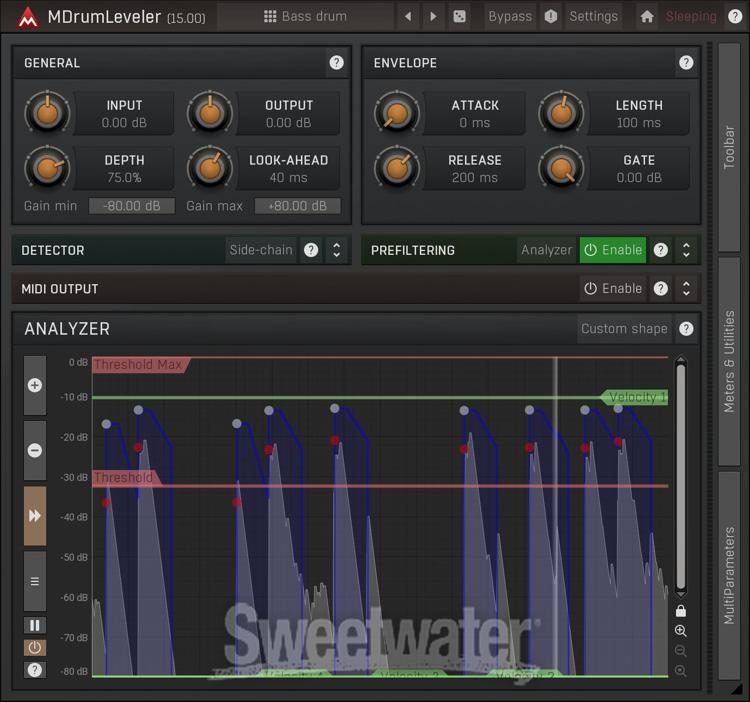Toggle the analyzer lock icon
Viewport: 750px width, 702px height.
tap(681, 611)
